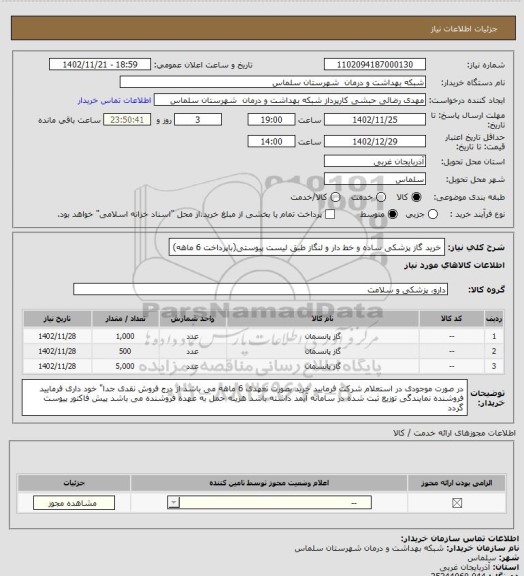Click the remaining days field showing 3
524x576 pixels.
pos(198,120)
